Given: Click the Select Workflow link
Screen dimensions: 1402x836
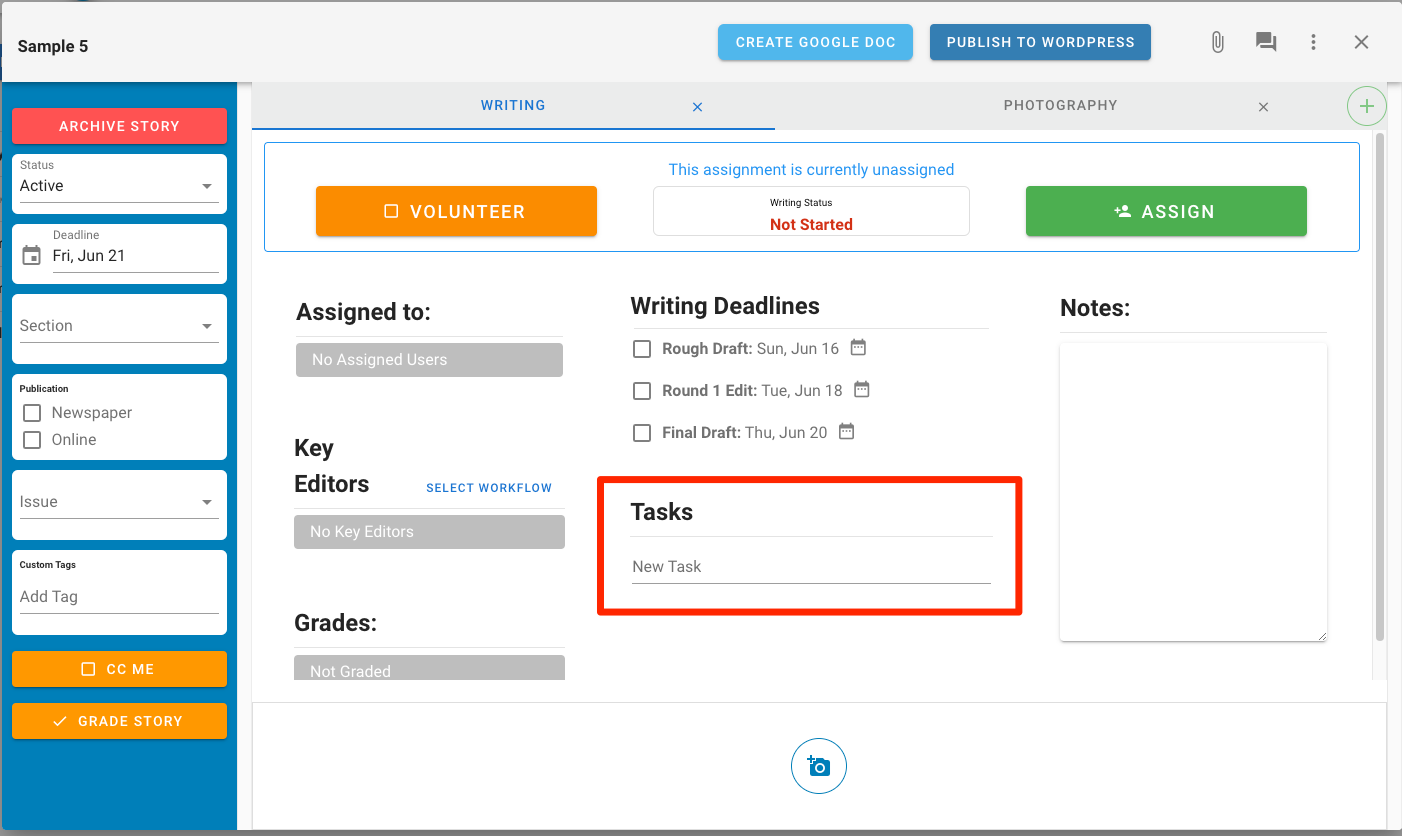Looking at the screenshot, I should point(489,488).
